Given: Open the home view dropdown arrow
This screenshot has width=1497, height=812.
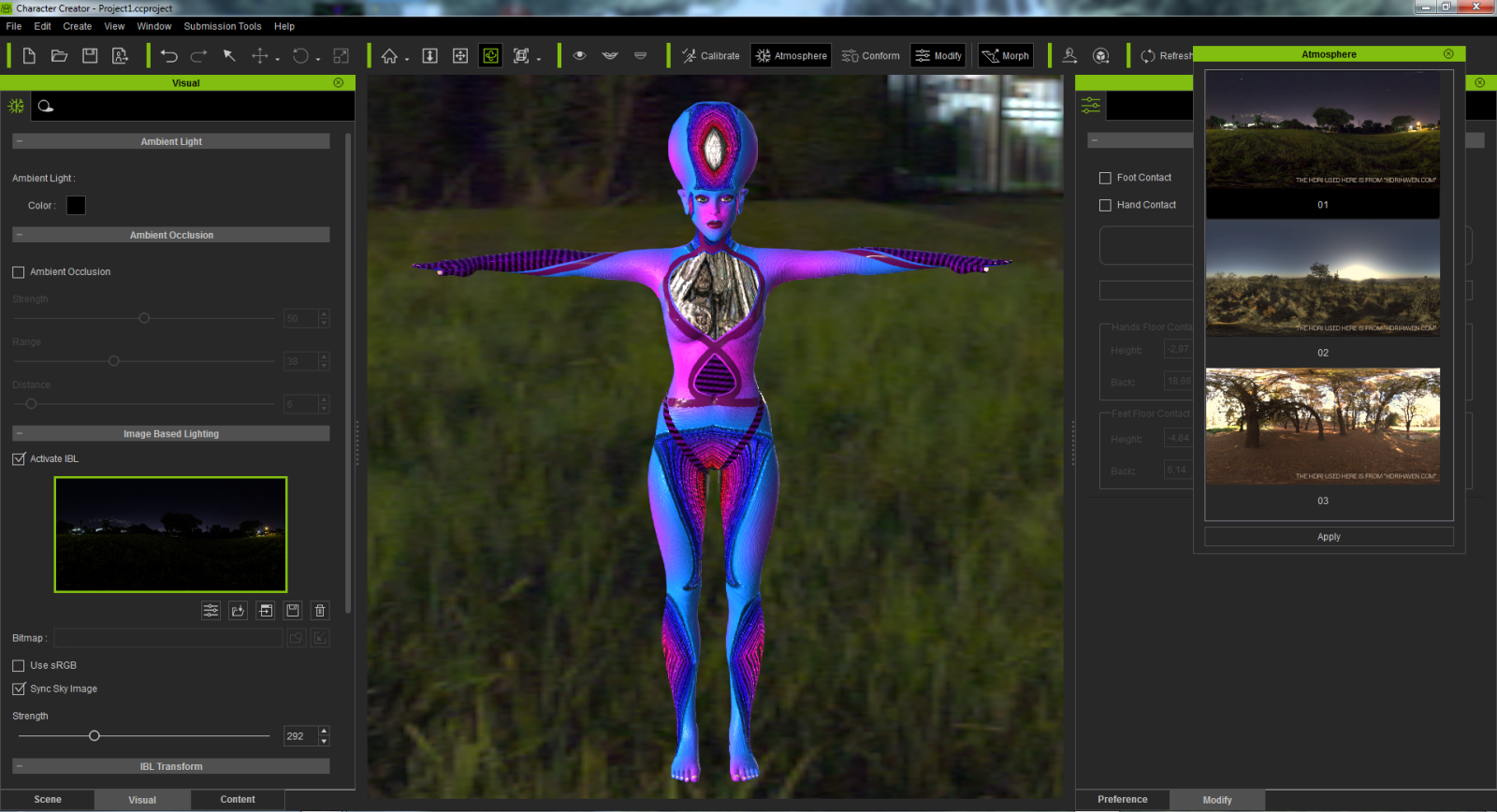Looking at the screenshot, I should click(x=407, y=60).
